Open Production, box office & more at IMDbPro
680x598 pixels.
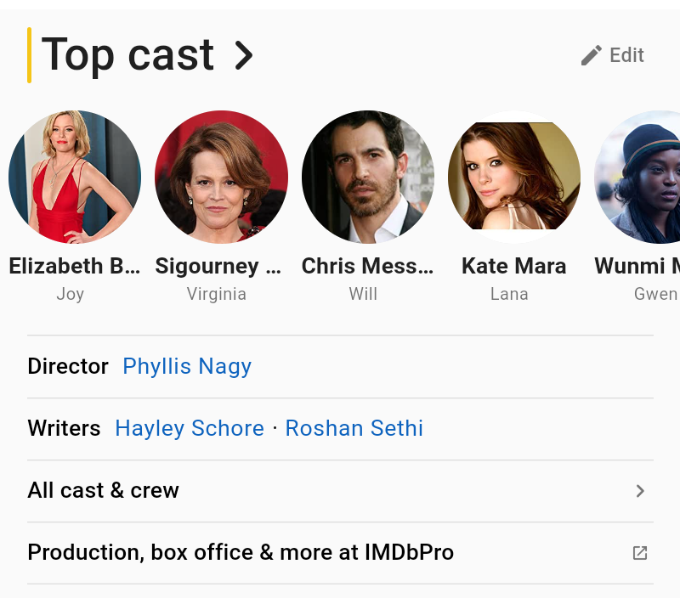[240, 553]
